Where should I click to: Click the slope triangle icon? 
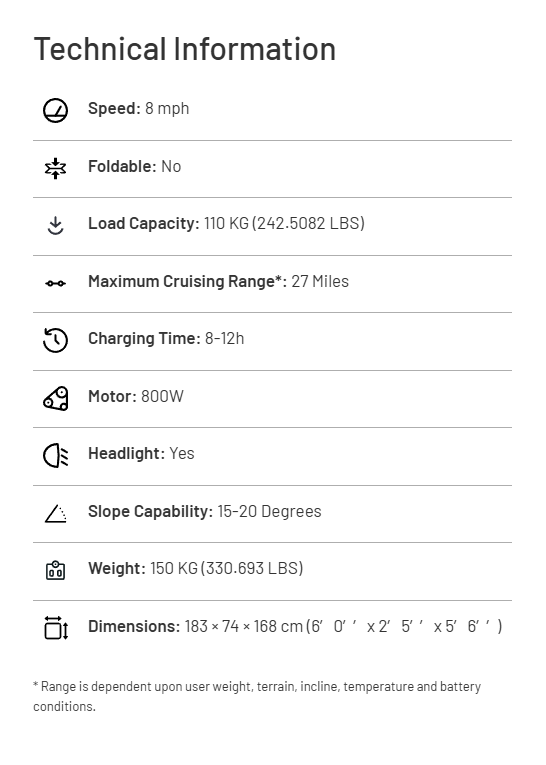pyautogui.click(x=56, y=513)
